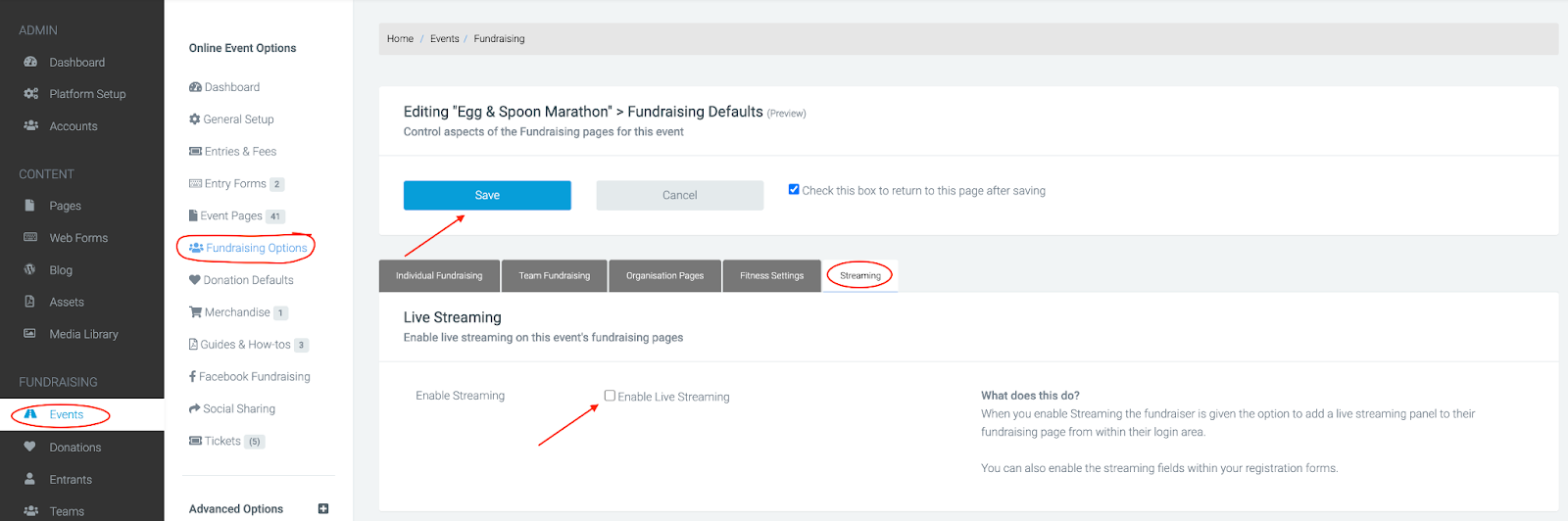Screen dimensions: 1568x521
Task: Click the Blog WordPress icon
Action: tap(29, 269)
